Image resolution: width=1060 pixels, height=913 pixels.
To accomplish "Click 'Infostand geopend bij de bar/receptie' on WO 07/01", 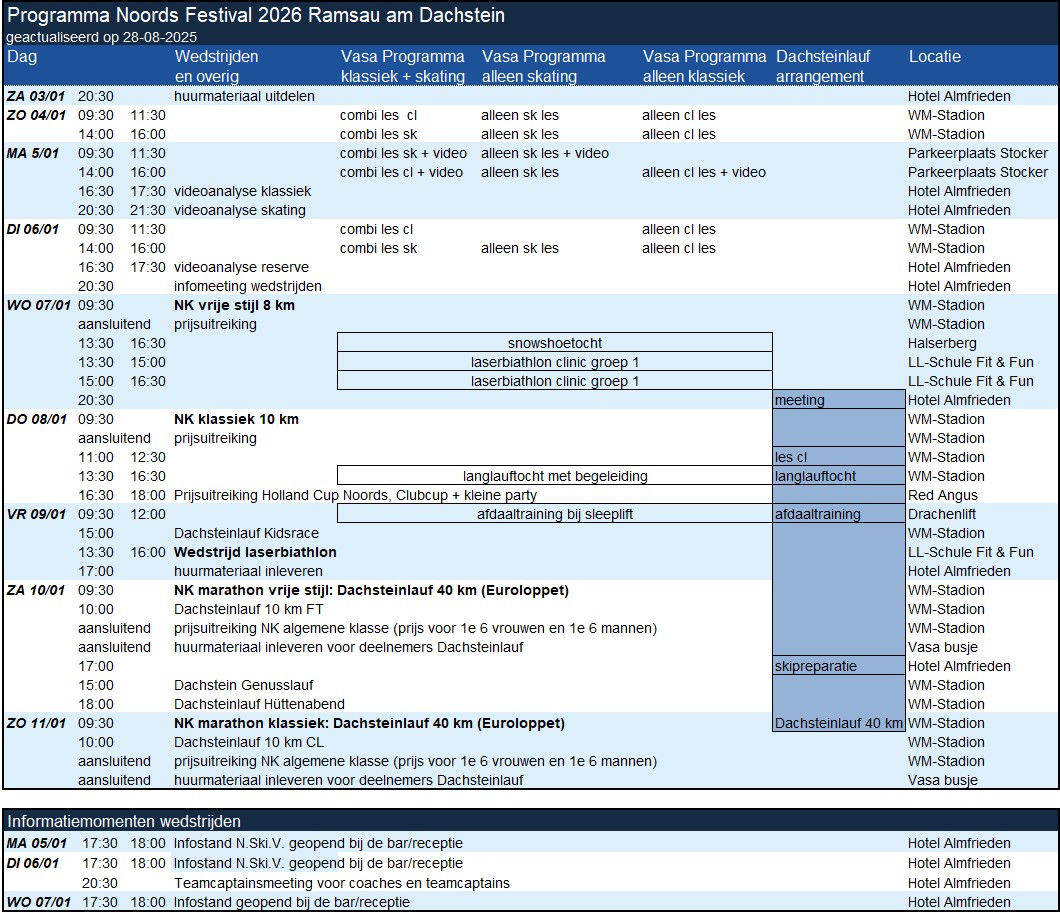I will (x=291, y=902).
